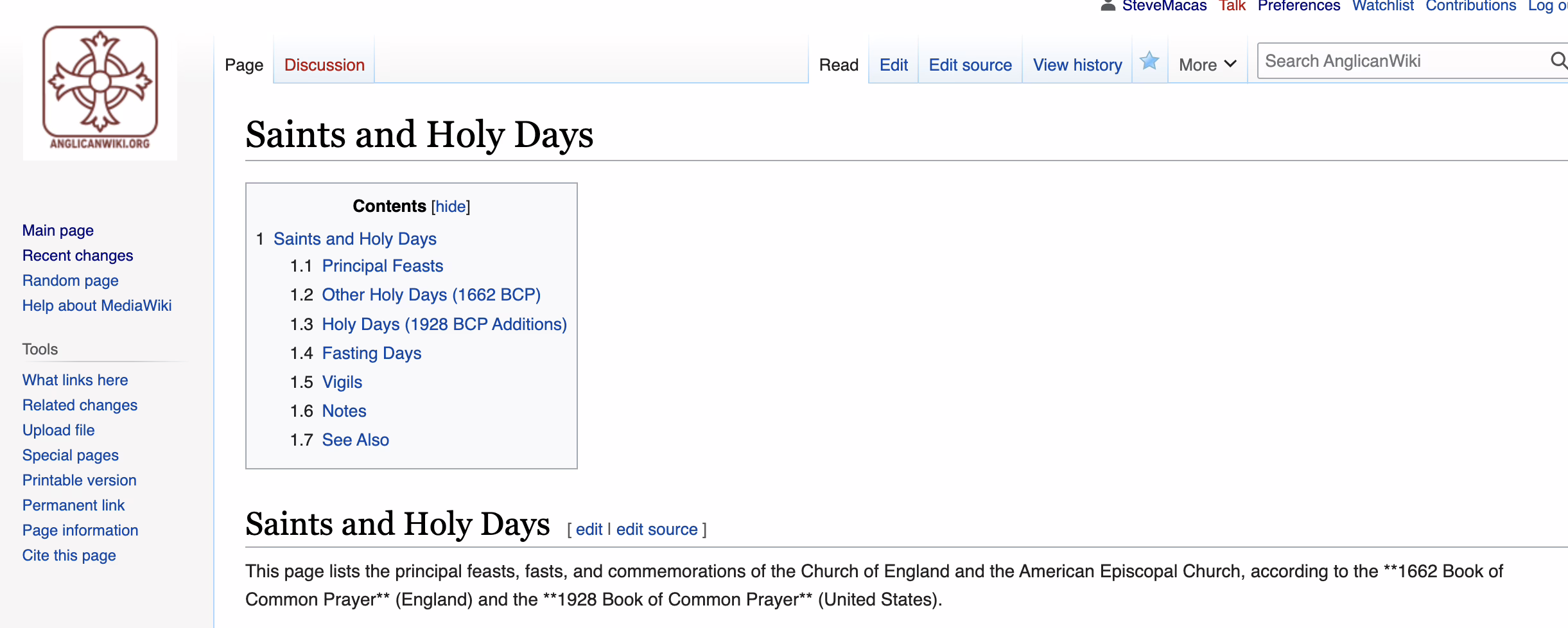Expand the More dropdown menu
Viewport: 1568px width, 628px height.
tap(1207, 65)
